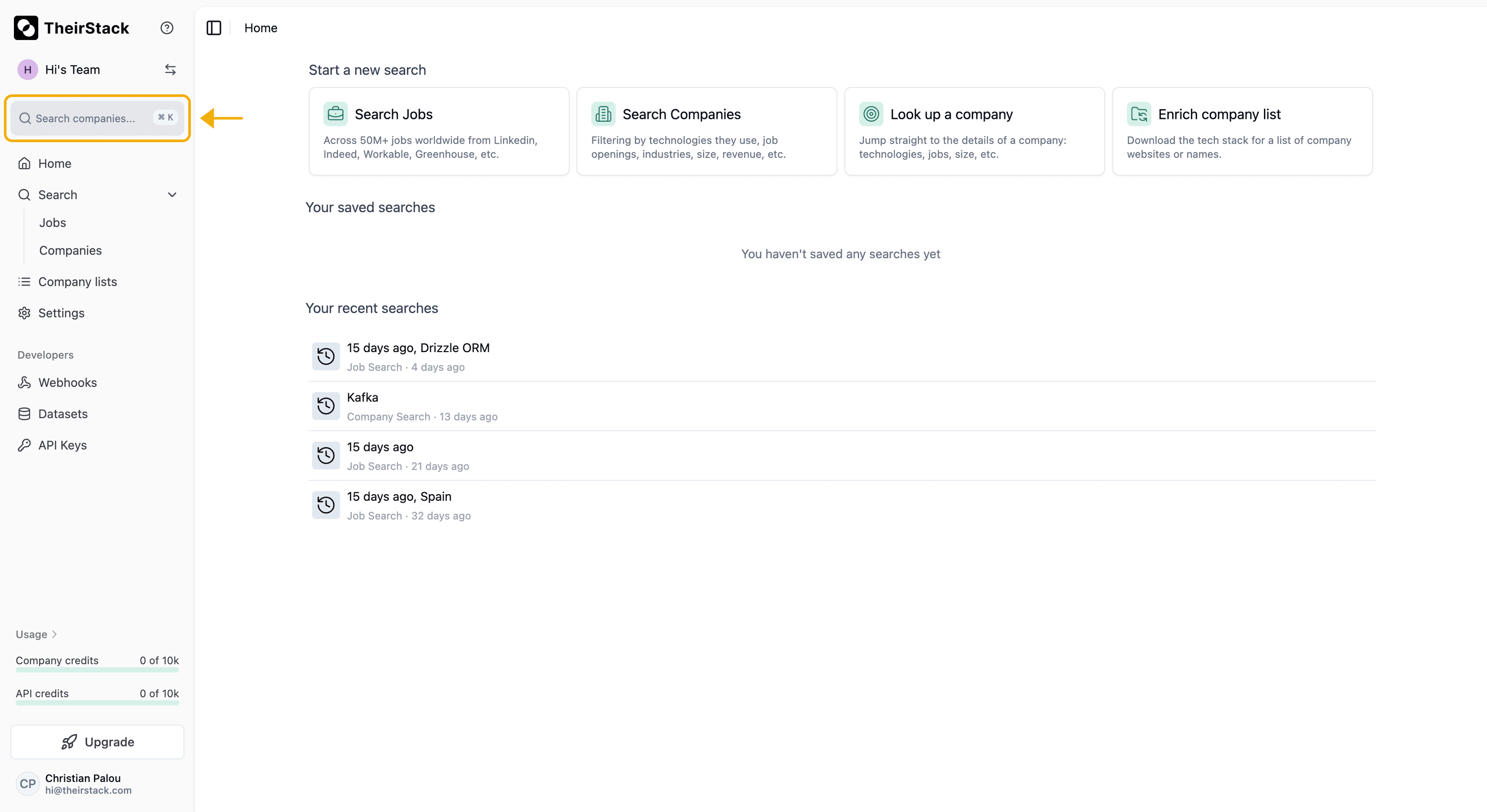Click the Enrich company list card

coord(1242,131)
